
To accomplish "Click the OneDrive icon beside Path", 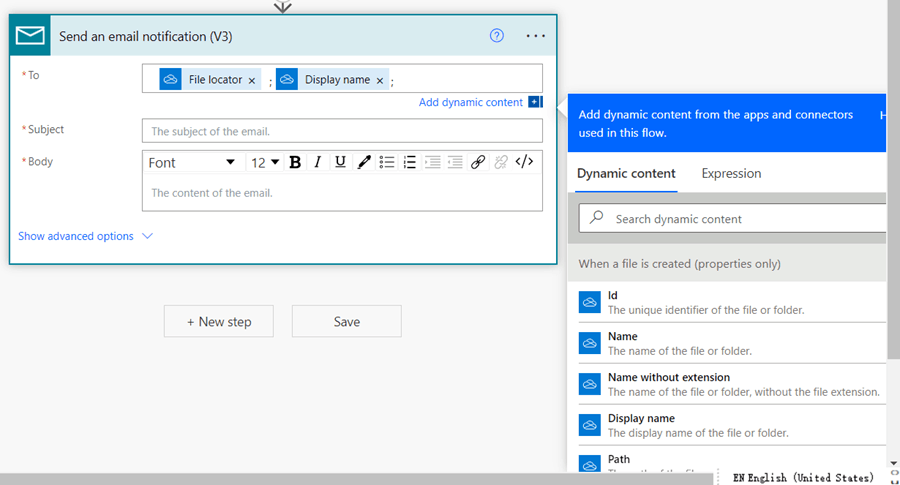I will (x=589, y=464).
